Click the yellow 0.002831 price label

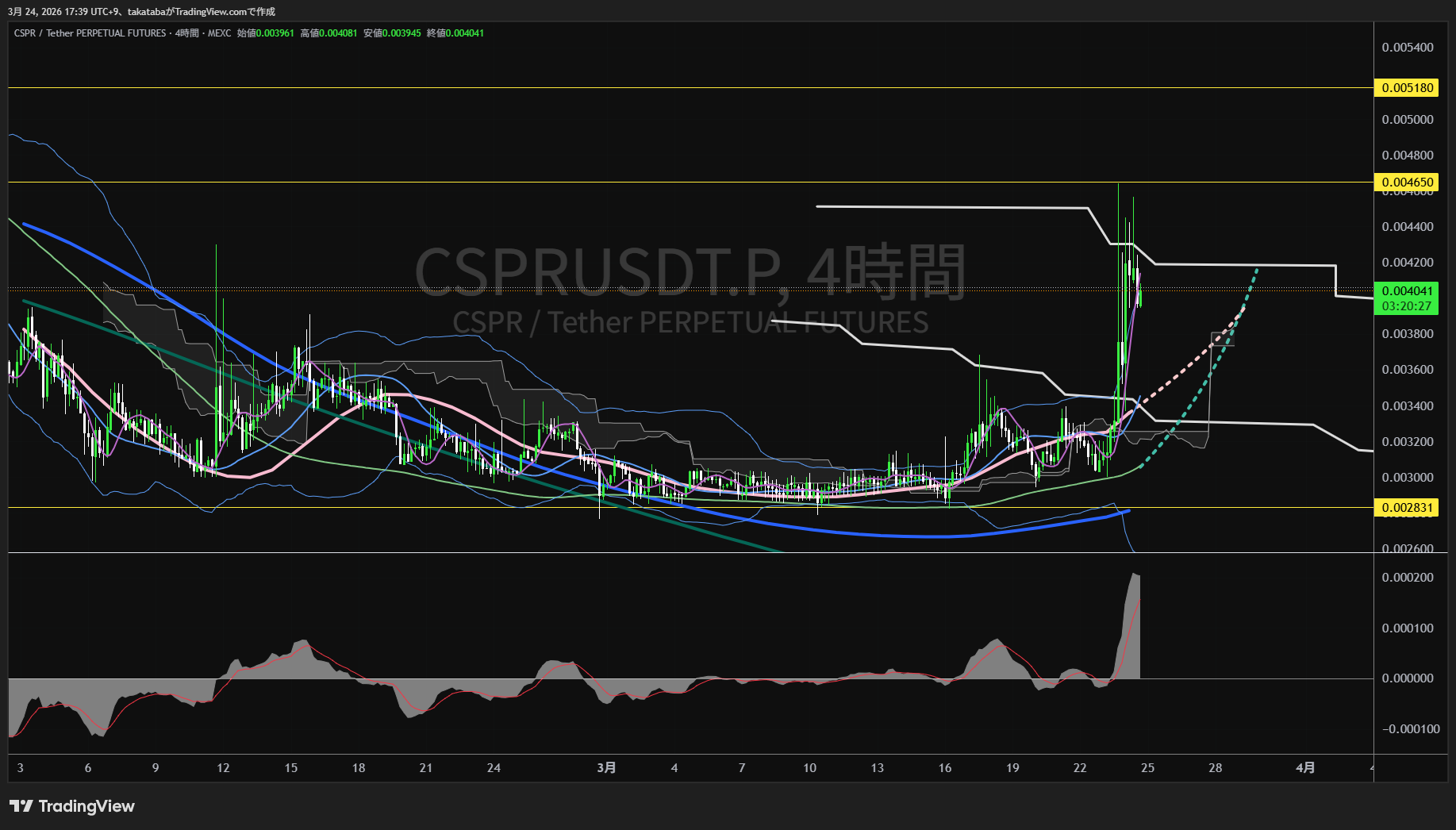(x=1407, y=507)
